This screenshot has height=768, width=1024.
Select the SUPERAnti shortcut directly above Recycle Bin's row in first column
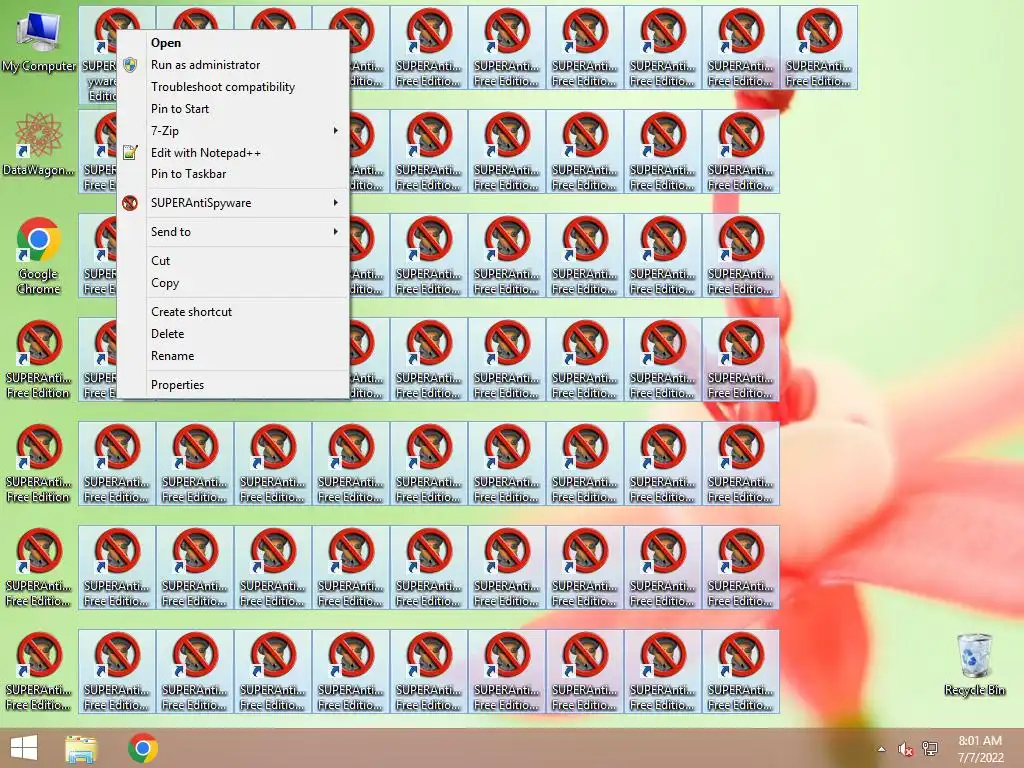39,567
